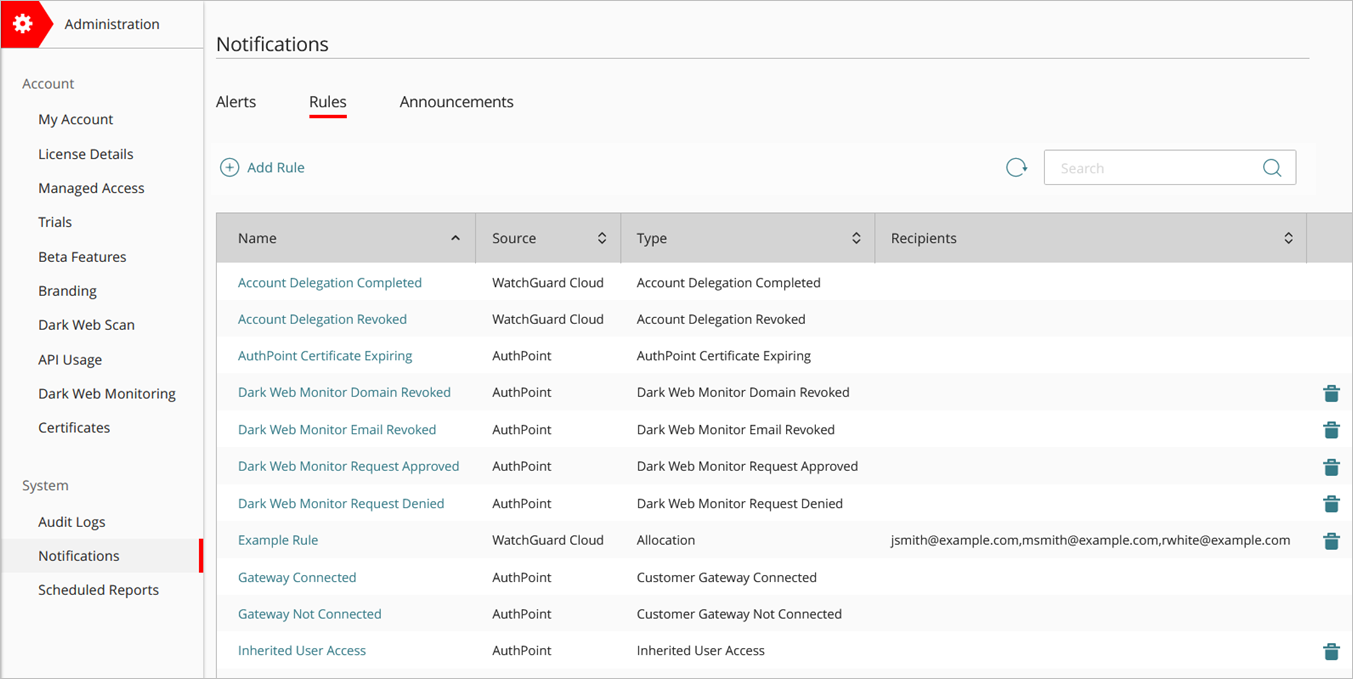Open the AuthPoint Certificate Expiring rule
Screen dimensions: 1353x679
(325, 355)
